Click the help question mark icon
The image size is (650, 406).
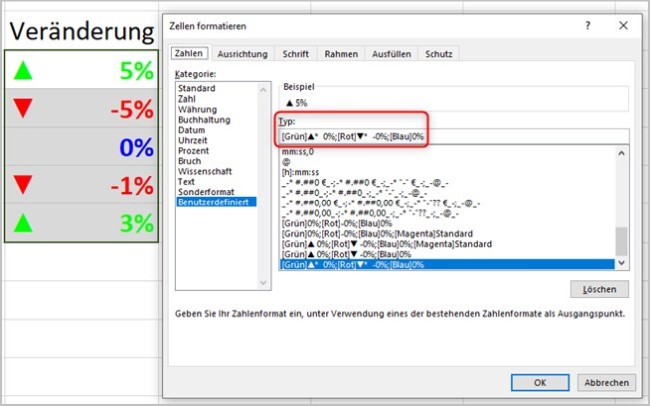click(x=587, y=26)
